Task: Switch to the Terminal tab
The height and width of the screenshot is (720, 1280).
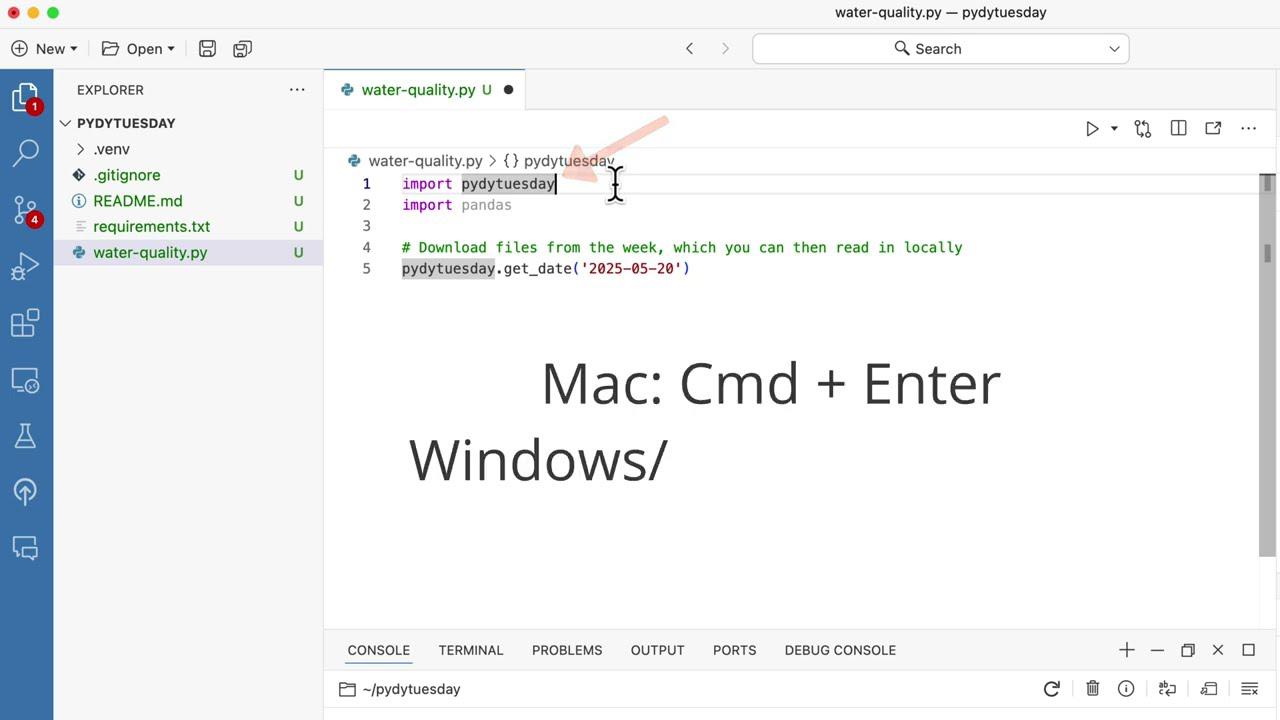Action: coord(470,650)
